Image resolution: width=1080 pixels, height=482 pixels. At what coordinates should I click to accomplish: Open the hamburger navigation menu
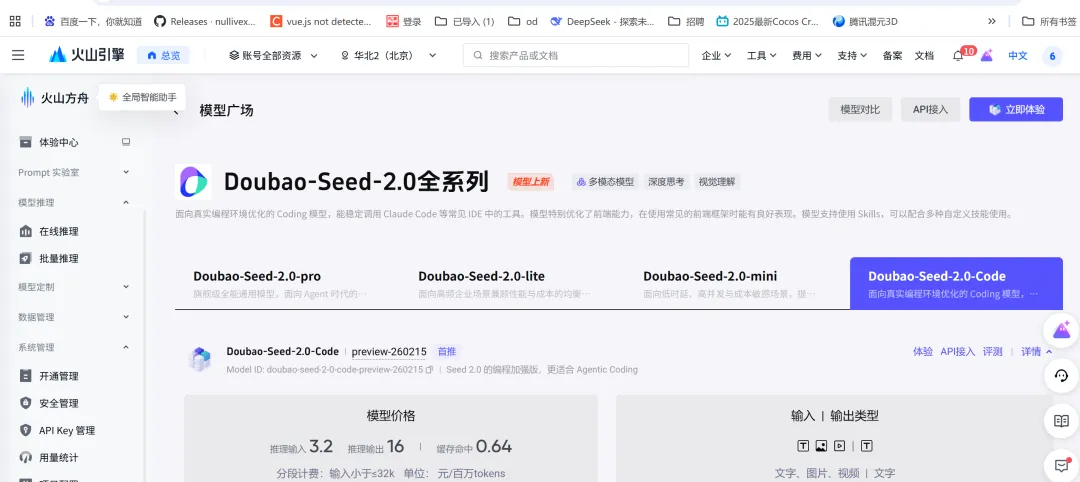tap(18, 55)
